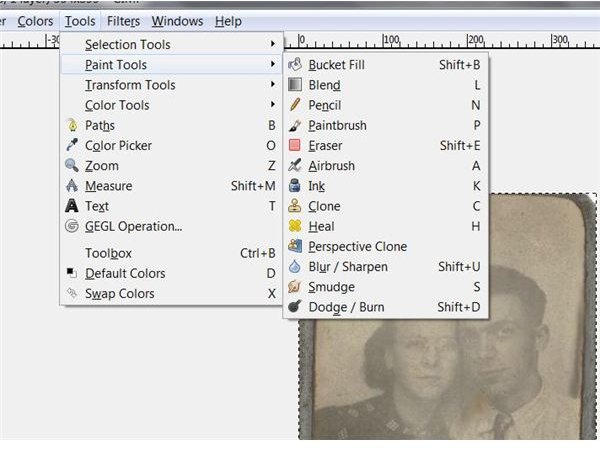This screenshot has width=600, height=450.
Task: Select the Default Colors entry
Action: click(x=171, y=273)
